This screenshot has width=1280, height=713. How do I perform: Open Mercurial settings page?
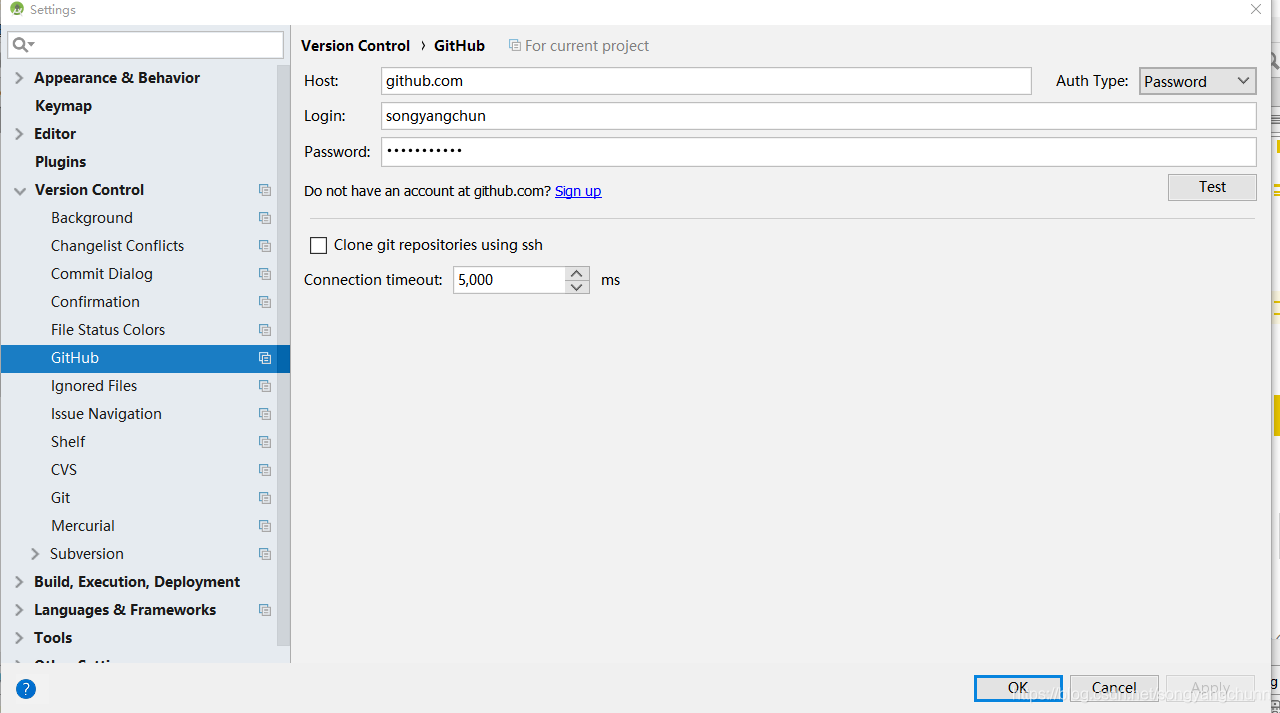83,526
